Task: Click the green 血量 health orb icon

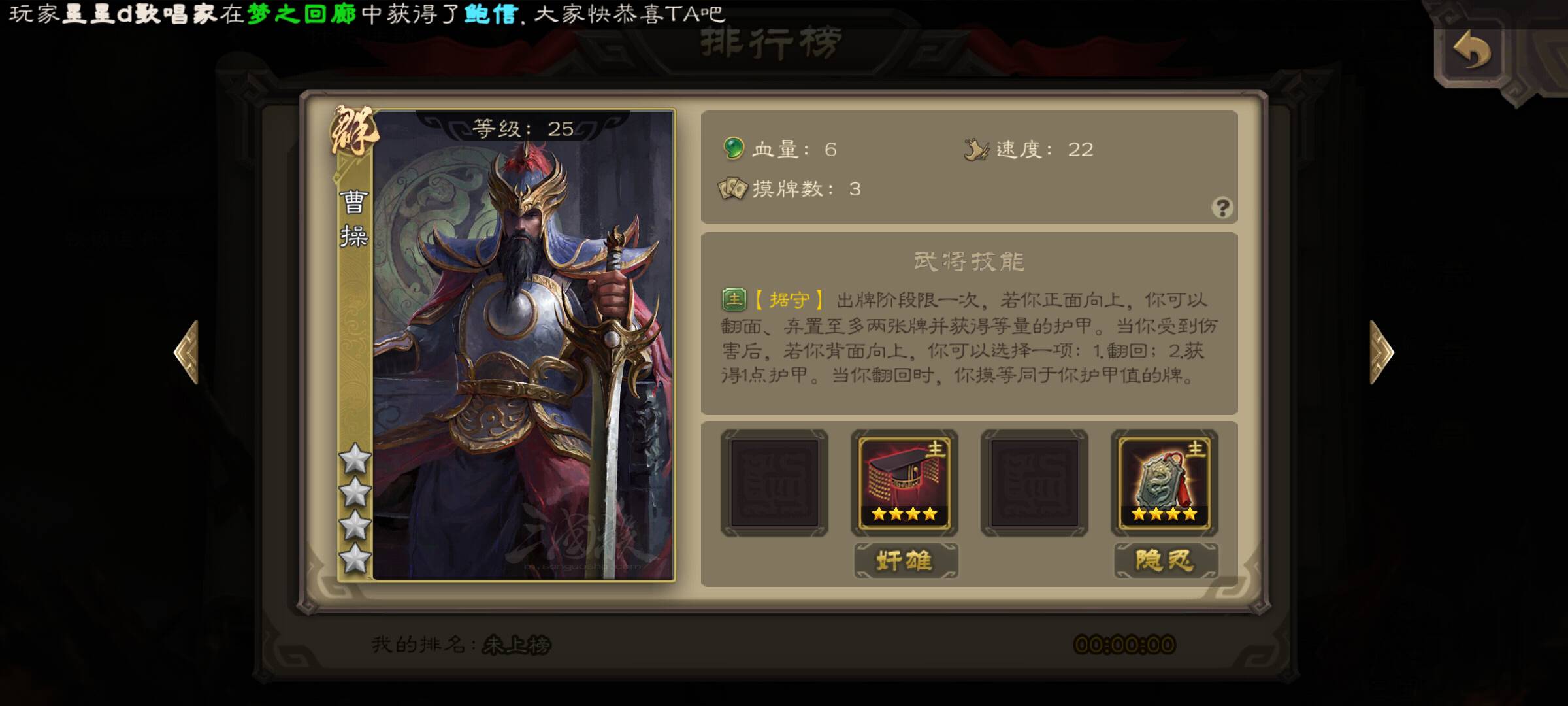Action: click(734, 148)
